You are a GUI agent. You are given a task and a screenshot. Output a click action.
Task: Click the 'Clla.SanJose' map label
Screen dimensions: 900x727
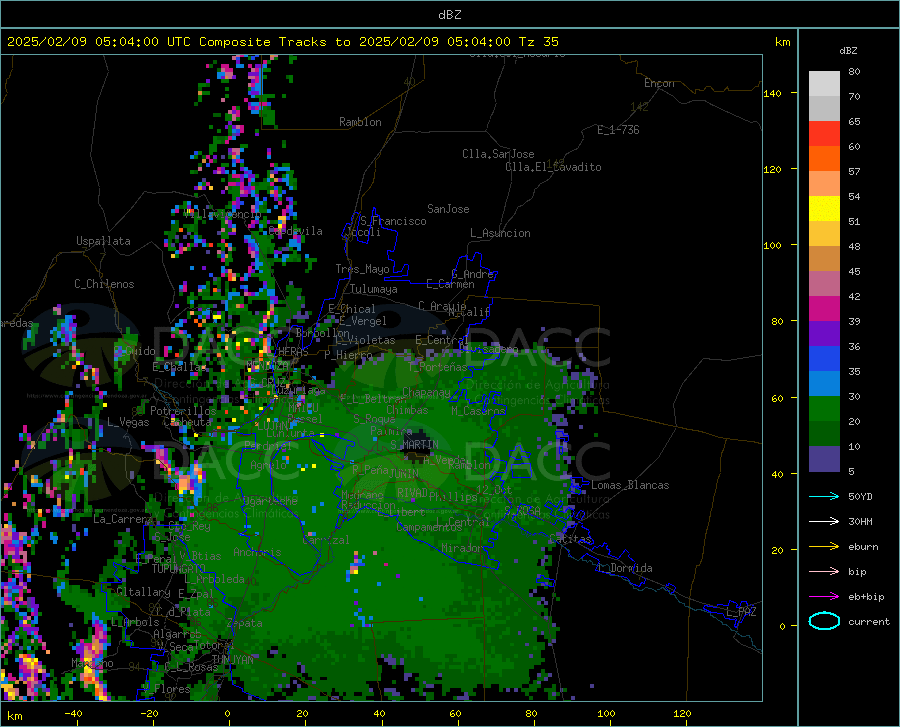[498, 154]
